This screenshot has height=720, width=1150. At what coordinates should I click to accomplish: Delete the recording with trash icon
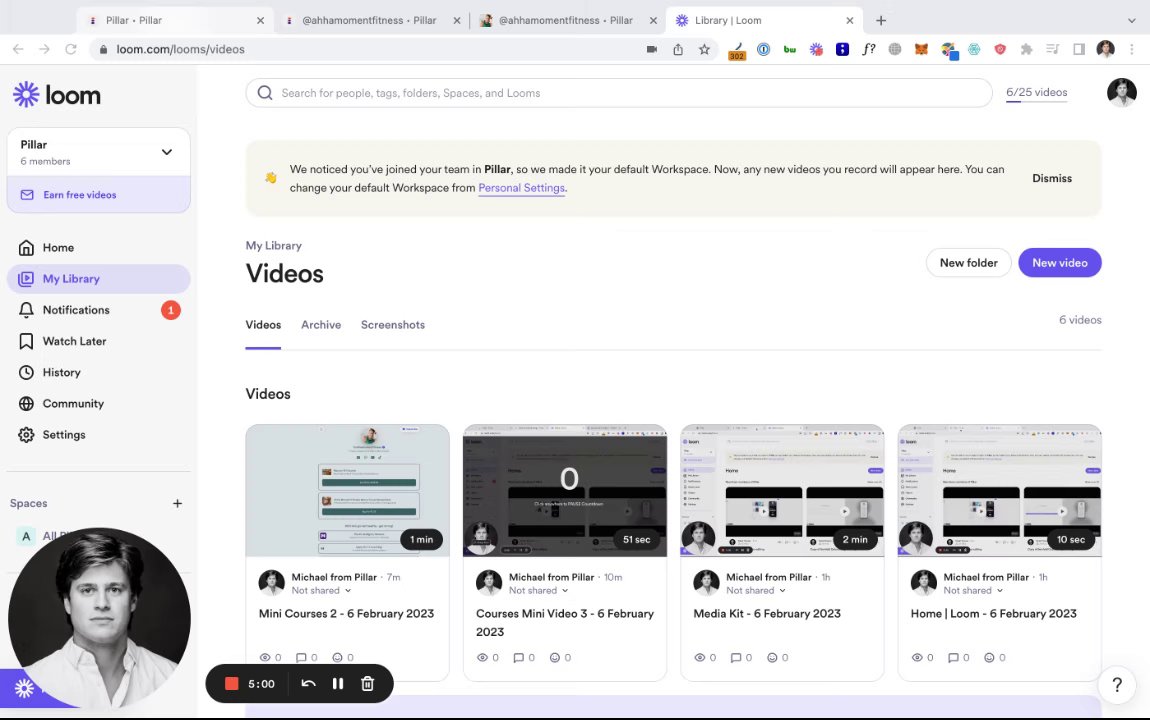tap(367, 683)
